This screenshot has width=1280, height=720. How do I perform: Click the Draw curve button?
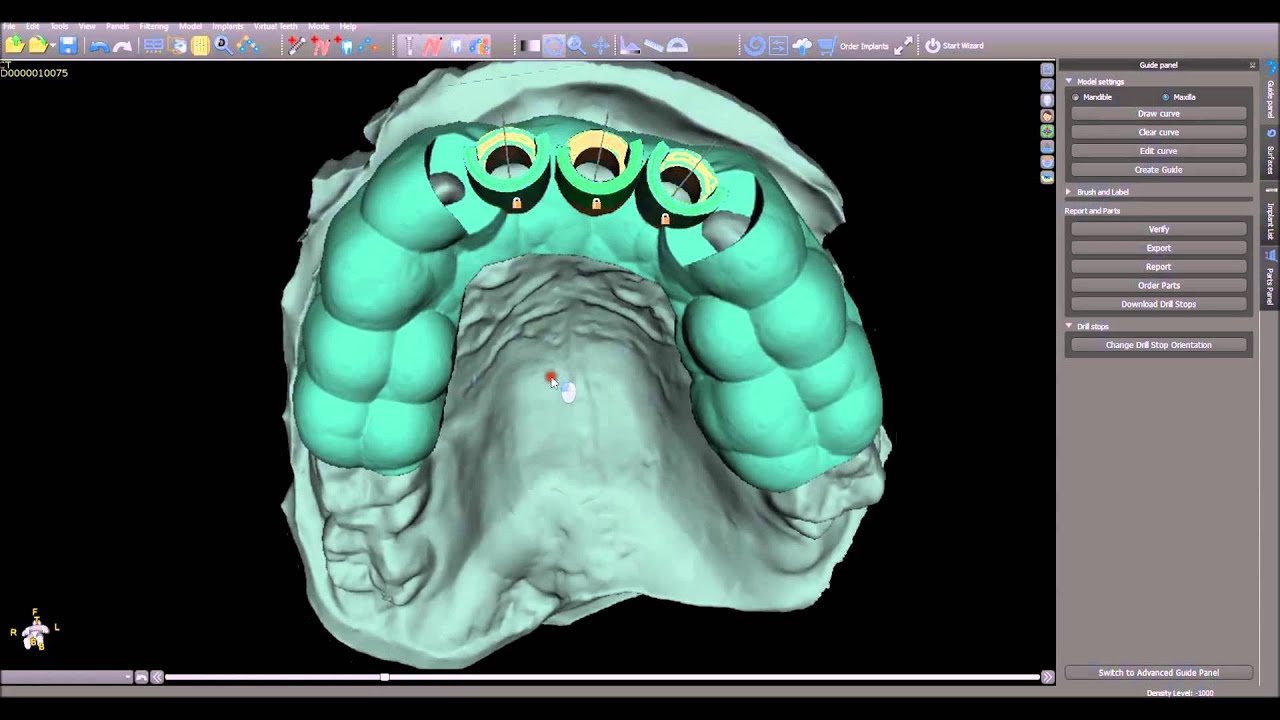point(1158,113)
